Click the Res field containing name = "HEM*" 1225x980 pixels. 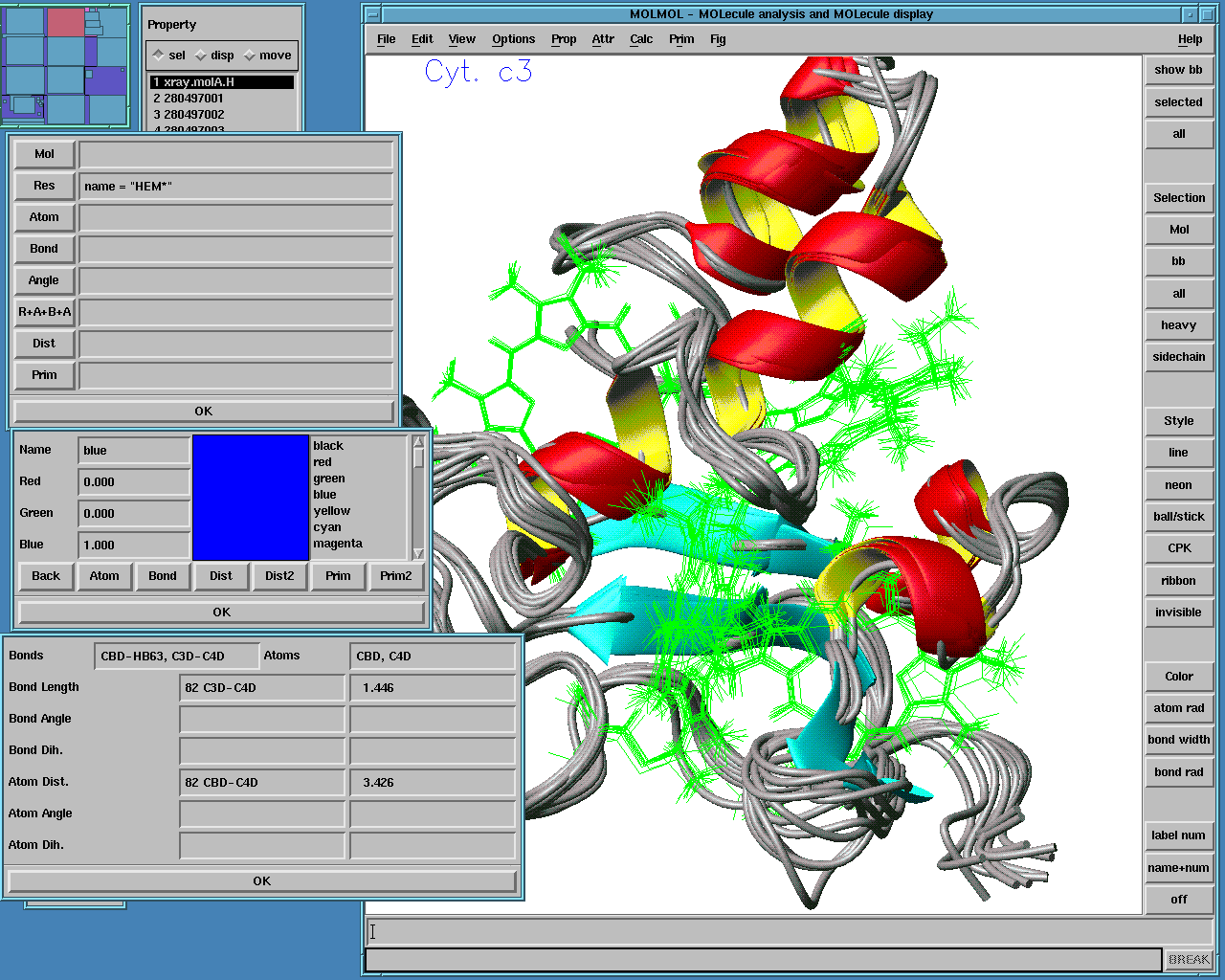coord(235,186)
